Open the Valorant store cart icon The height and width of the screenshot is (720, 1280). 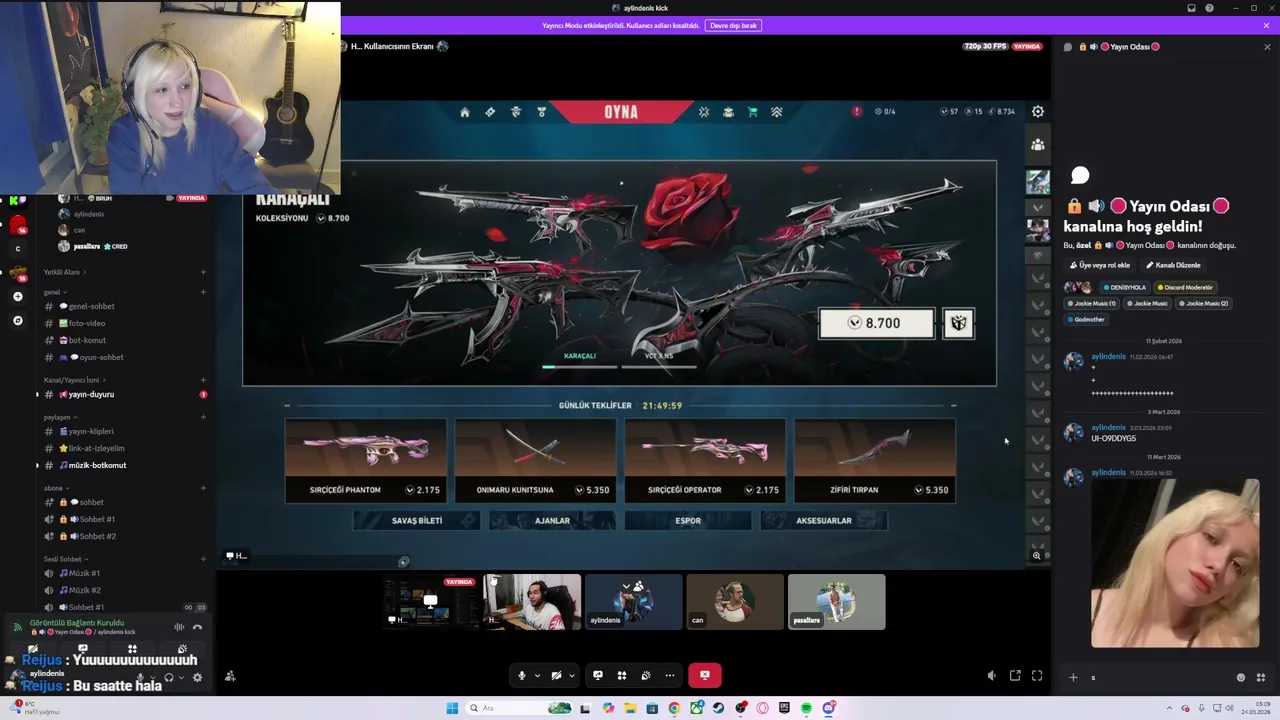point(752,112)
